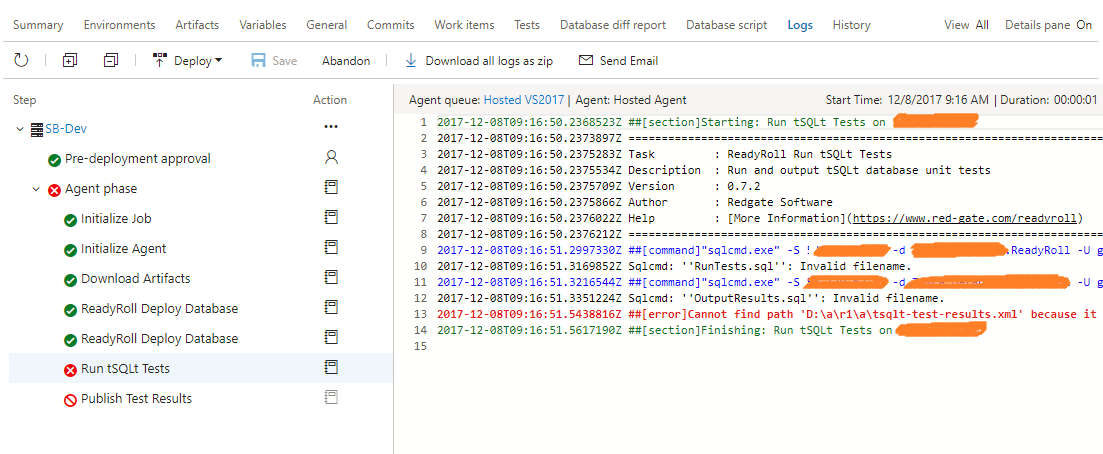Open the Deploy dropdown

[x=188, y=61]
